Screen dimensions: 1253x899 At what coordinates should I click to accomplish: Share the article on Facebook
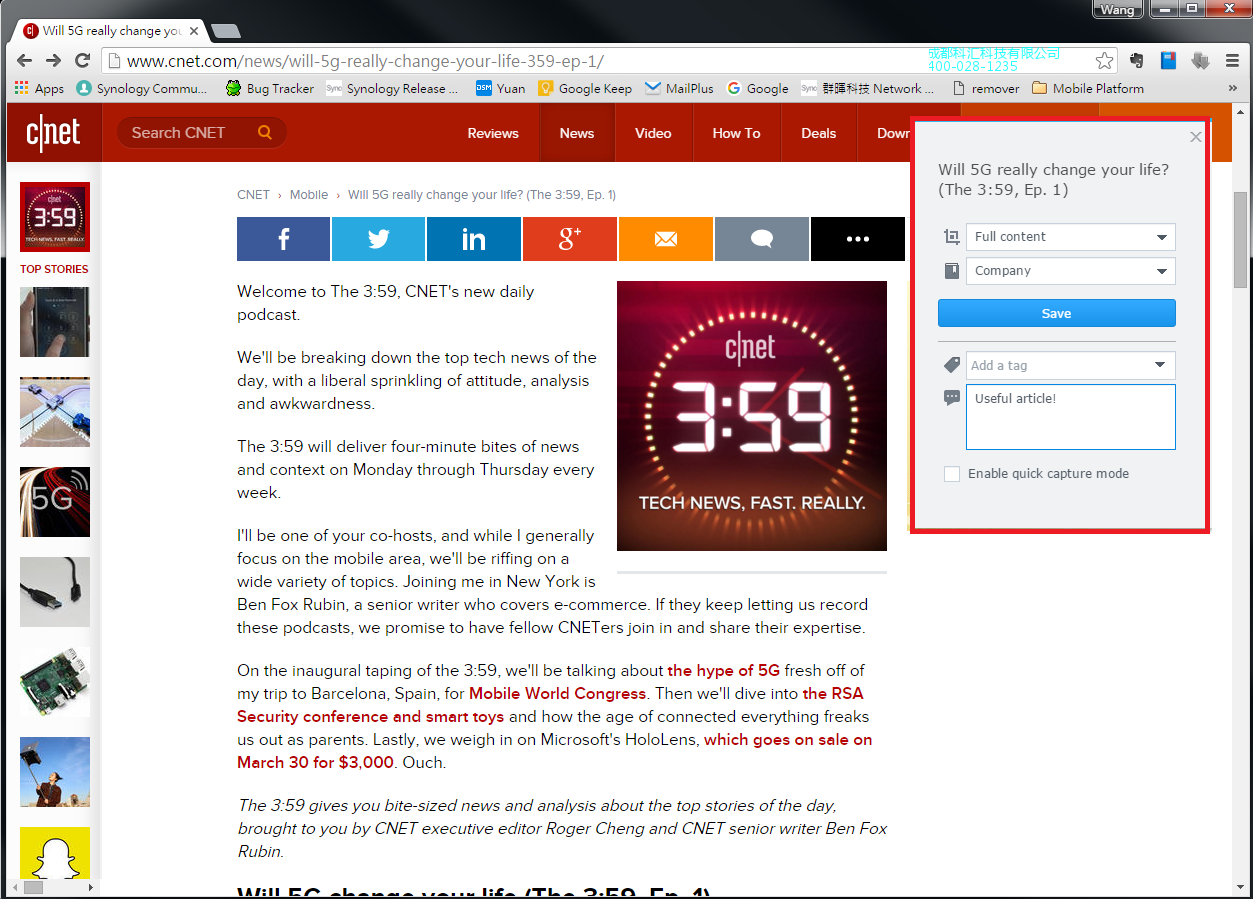(x=283, y=239)
